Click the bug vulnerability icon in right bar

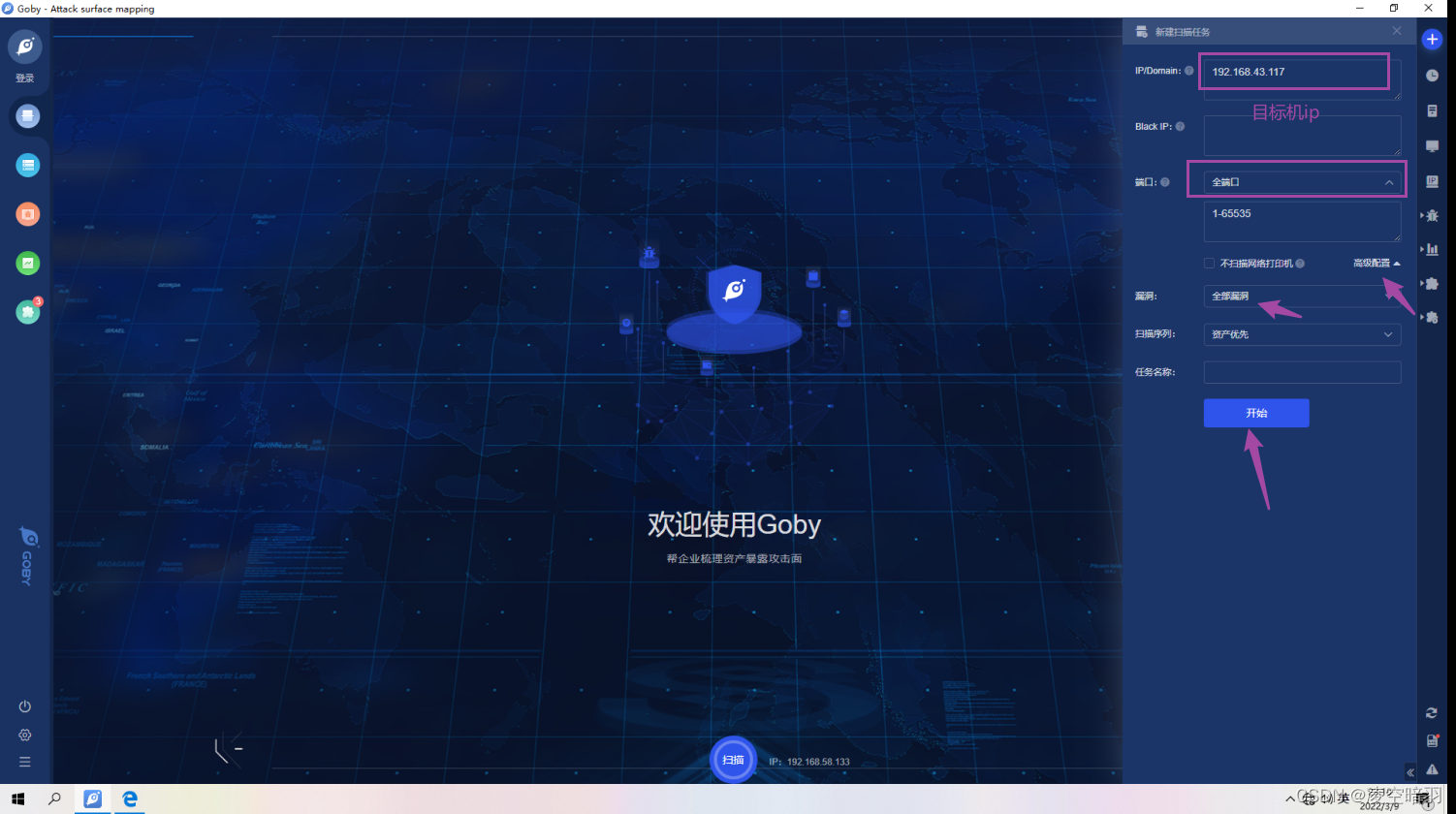click(x=1432, y=215)
